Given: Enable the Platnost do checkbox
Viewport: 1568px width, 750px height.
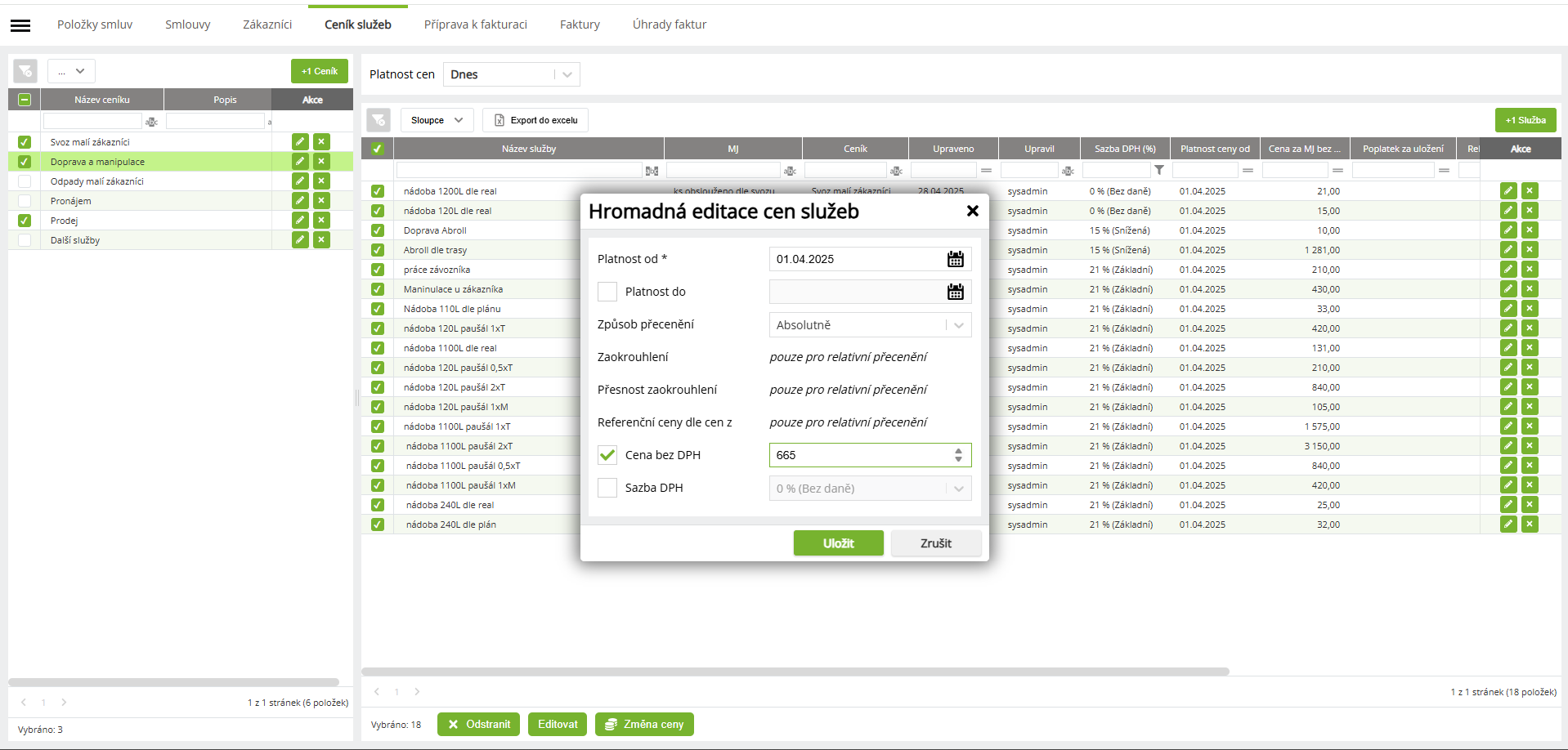Looking at the screenshot, I should click(x=607, y=292).
